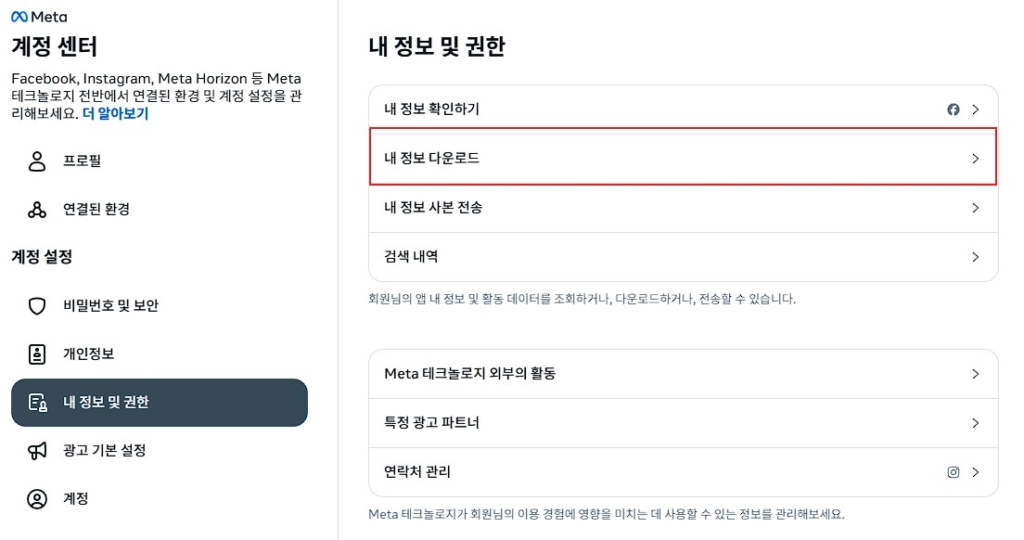Viewport: 1024px width, 540px height.
Task: Click the megaphone icon for 광고 기본 설정
Action: coord(37,451)
